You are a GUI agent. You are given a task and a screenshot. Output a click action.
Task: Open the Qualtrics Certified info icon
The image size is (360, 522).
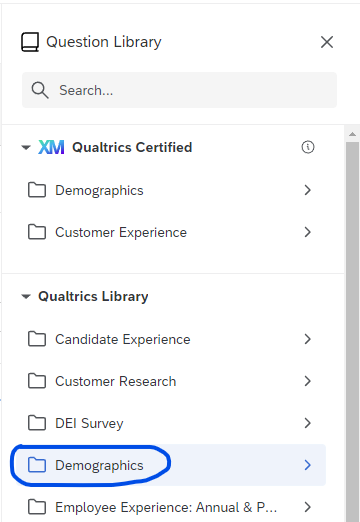point(308,147)
